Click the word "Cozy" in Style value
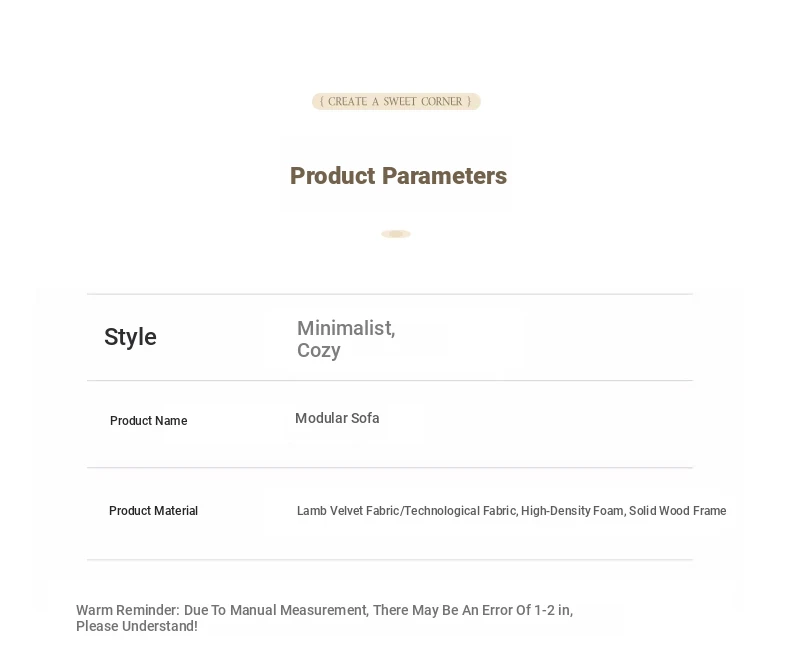The image size is (790, 661). pos(319,351)
